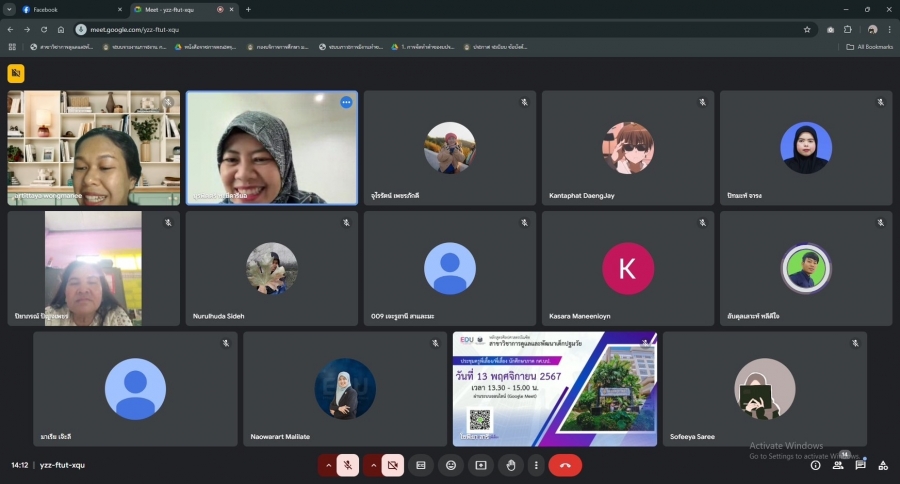The image size is (900, 484).
Task: Unmute the microphone in Meet controls
Action: 348,465
